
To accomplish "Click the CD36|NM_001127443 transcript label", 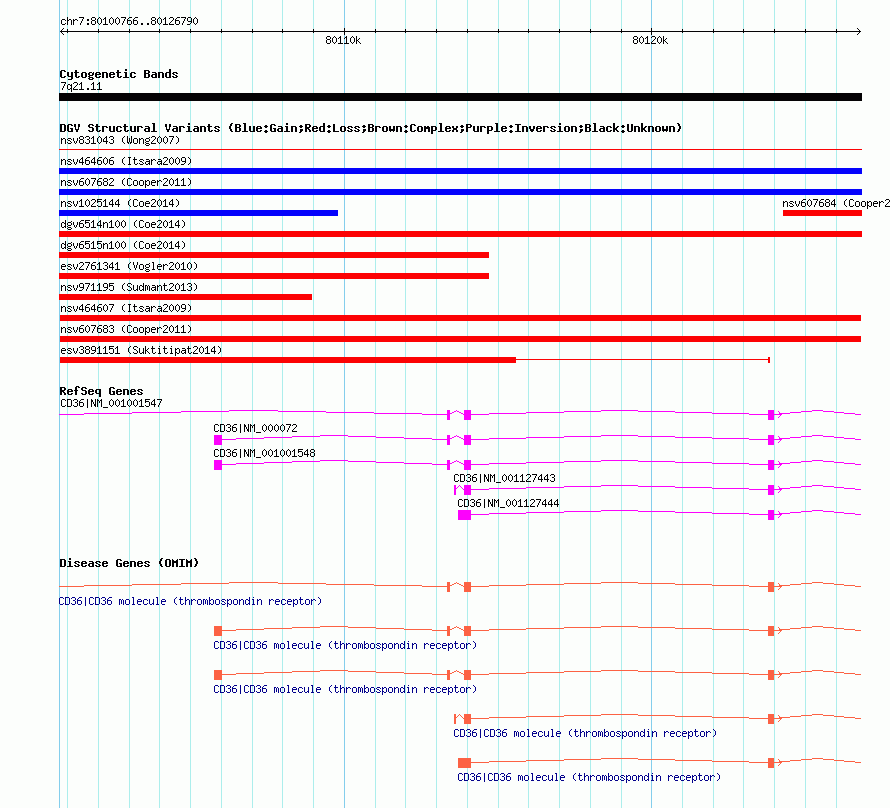I will (505, 478).
